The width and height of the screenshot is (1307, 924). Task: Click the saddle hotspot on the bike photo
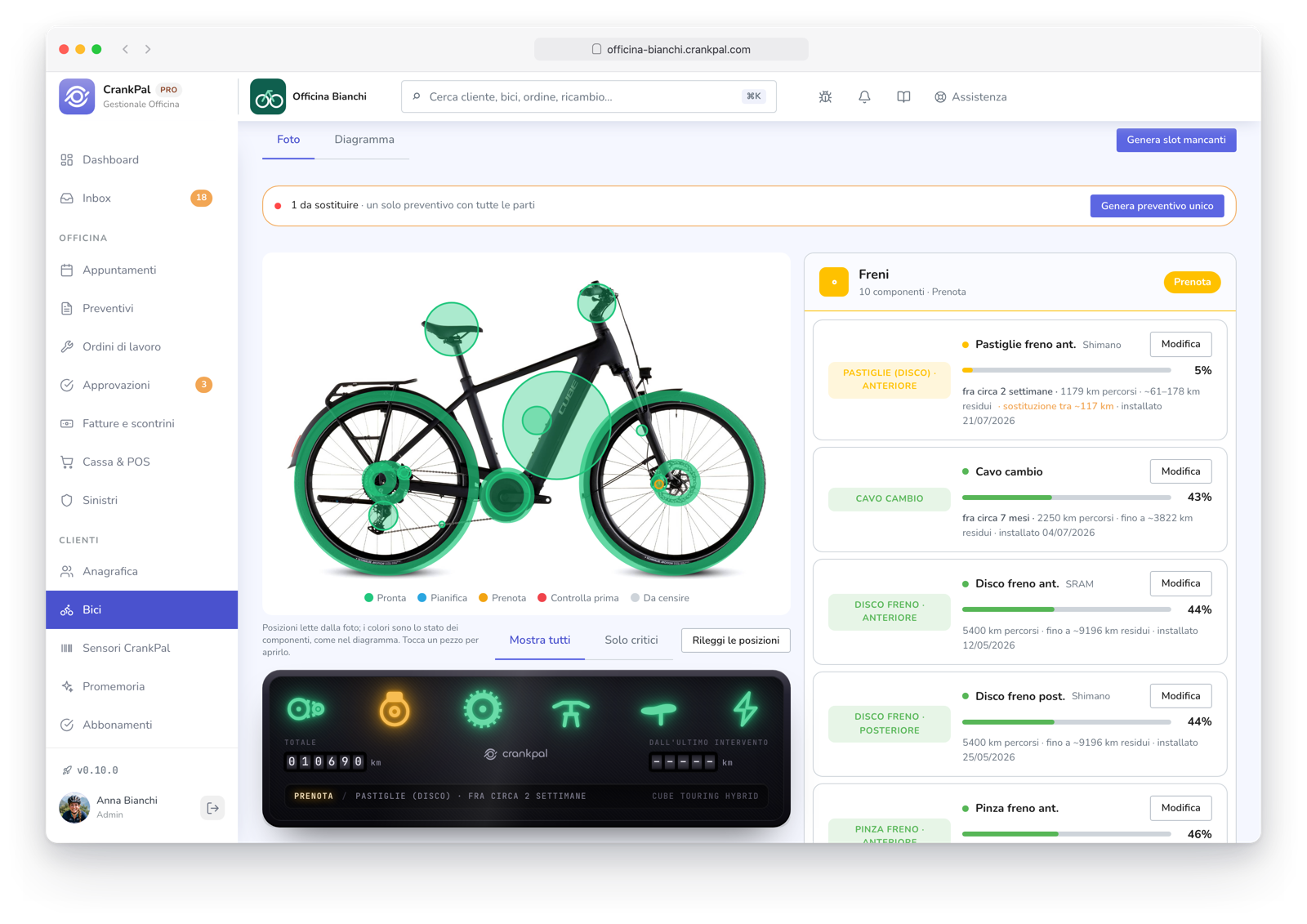click(452, 329)
